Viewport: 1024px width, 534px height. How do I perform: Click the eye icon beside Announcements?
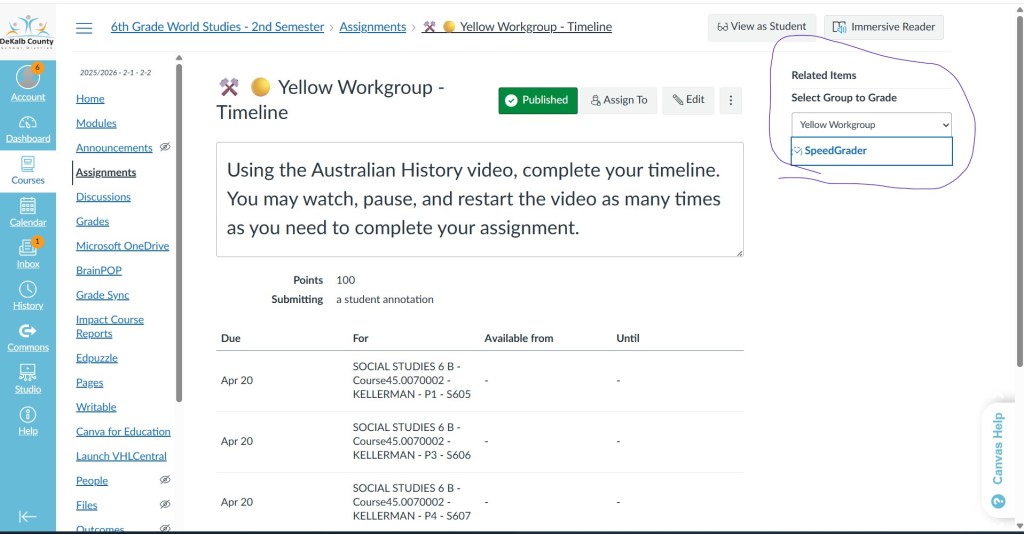(165, 147)
